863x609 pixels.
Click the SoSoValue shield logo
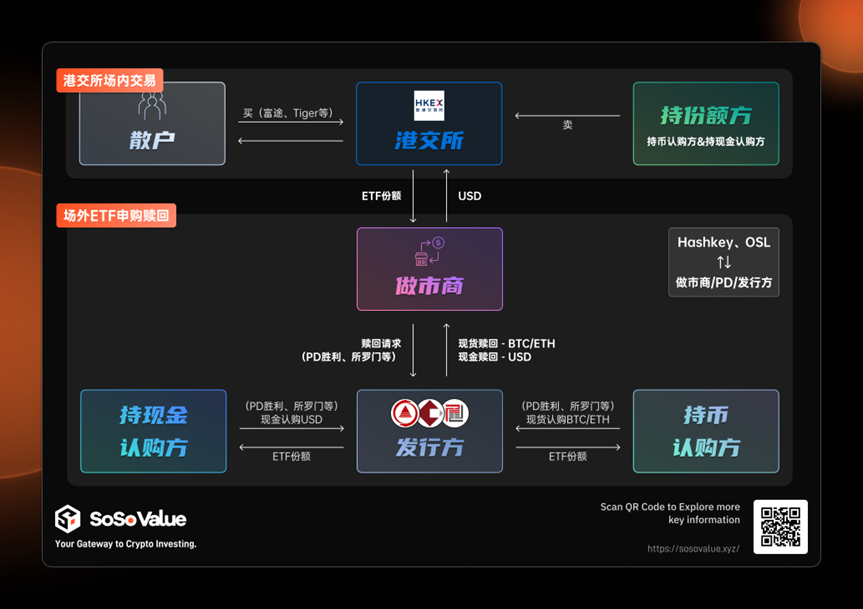point(68,520)
